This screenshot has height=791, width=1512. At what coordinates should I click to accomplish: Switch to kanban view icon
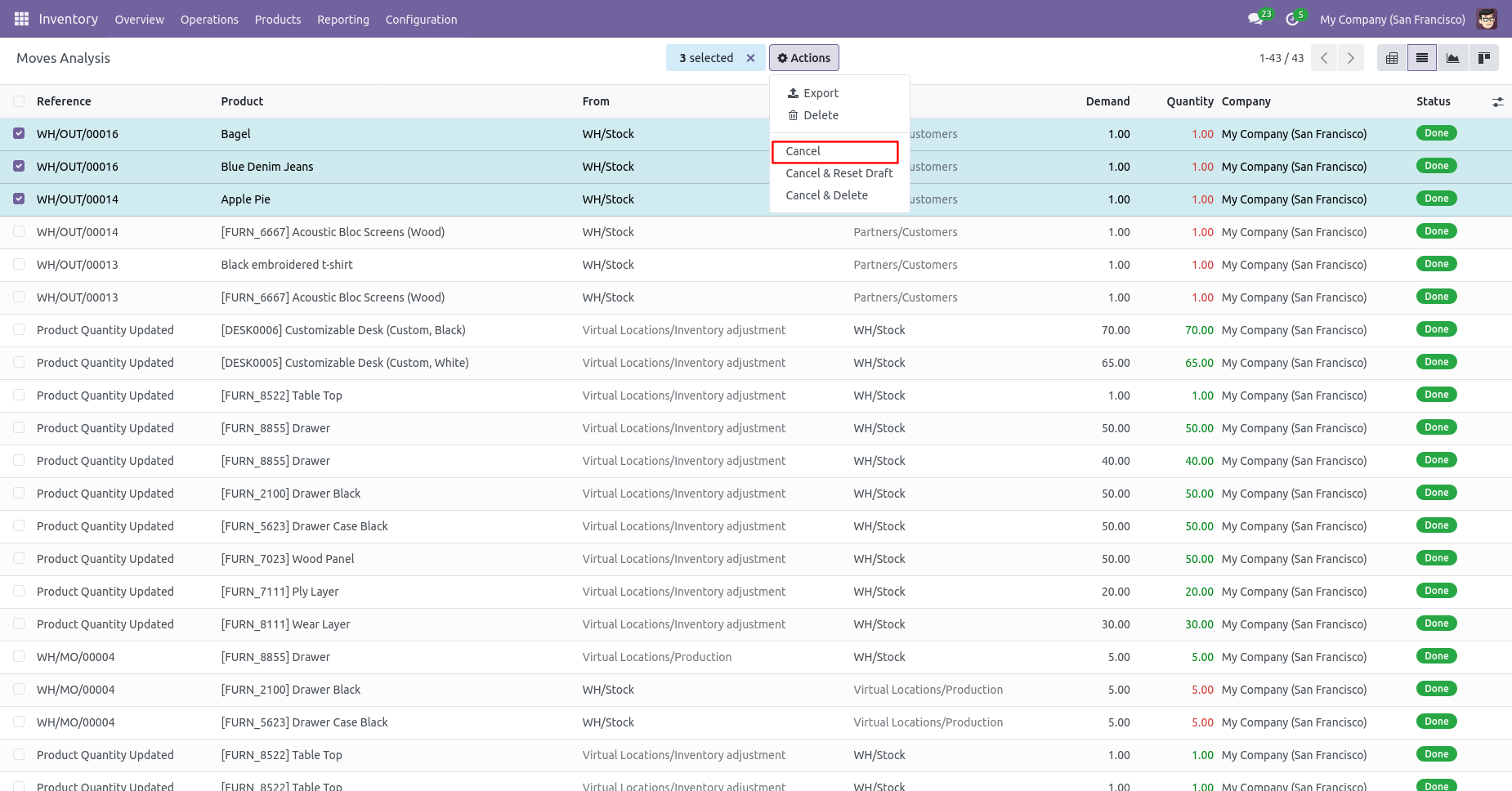click(1483, 58)
